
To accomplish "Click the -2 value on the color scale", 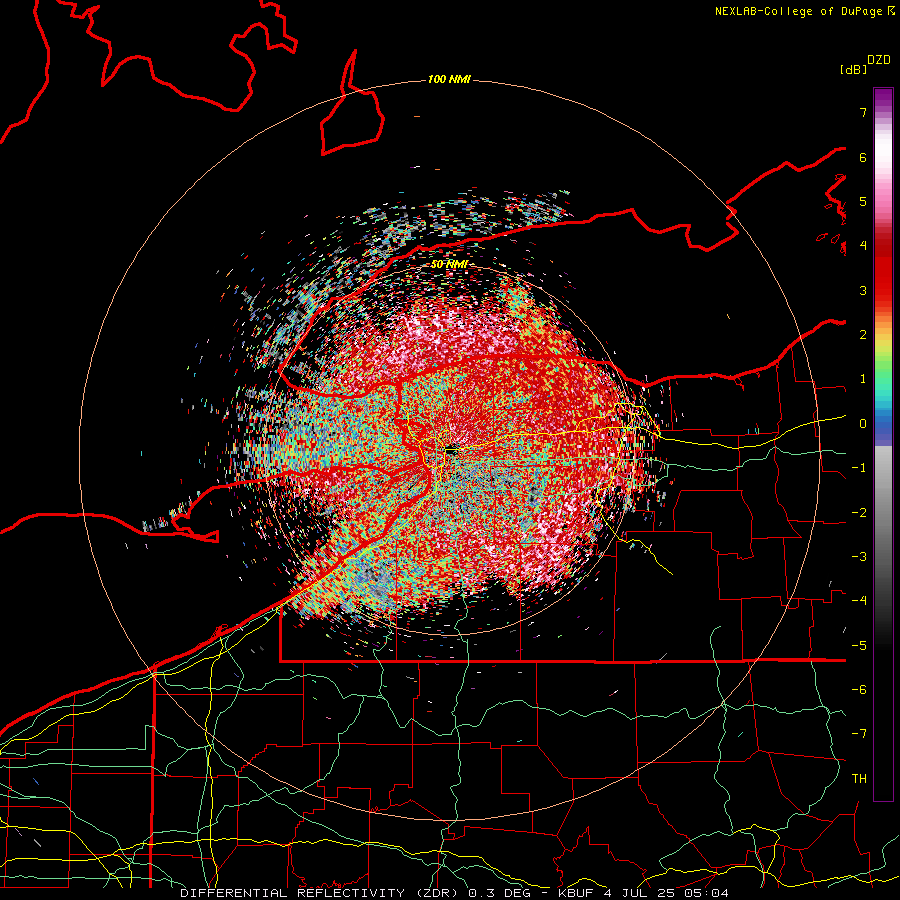I will tap(859, 513).
